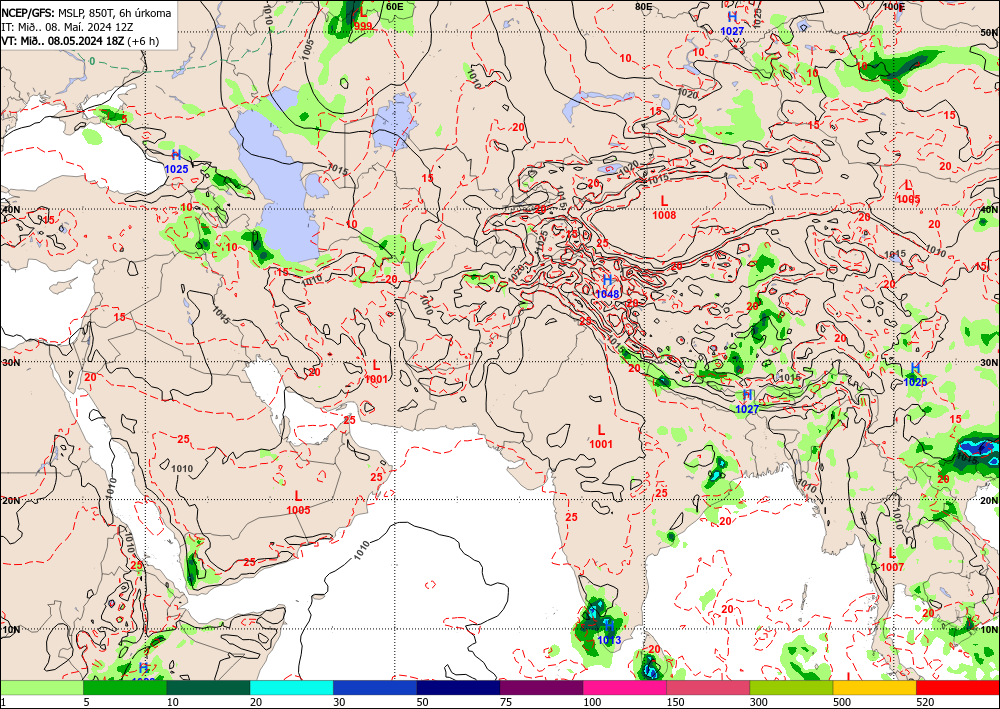Click the L 1008 low pressure label
1000x709 pixels.
(x=664, y=208)
